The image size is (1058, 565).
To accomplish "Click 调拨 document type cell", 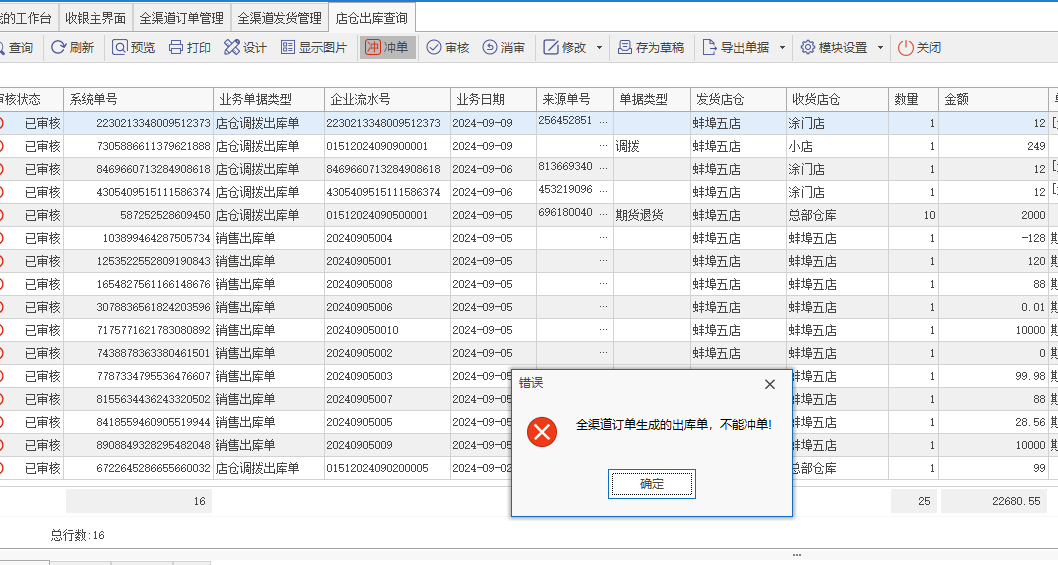I will pos(652,146).
